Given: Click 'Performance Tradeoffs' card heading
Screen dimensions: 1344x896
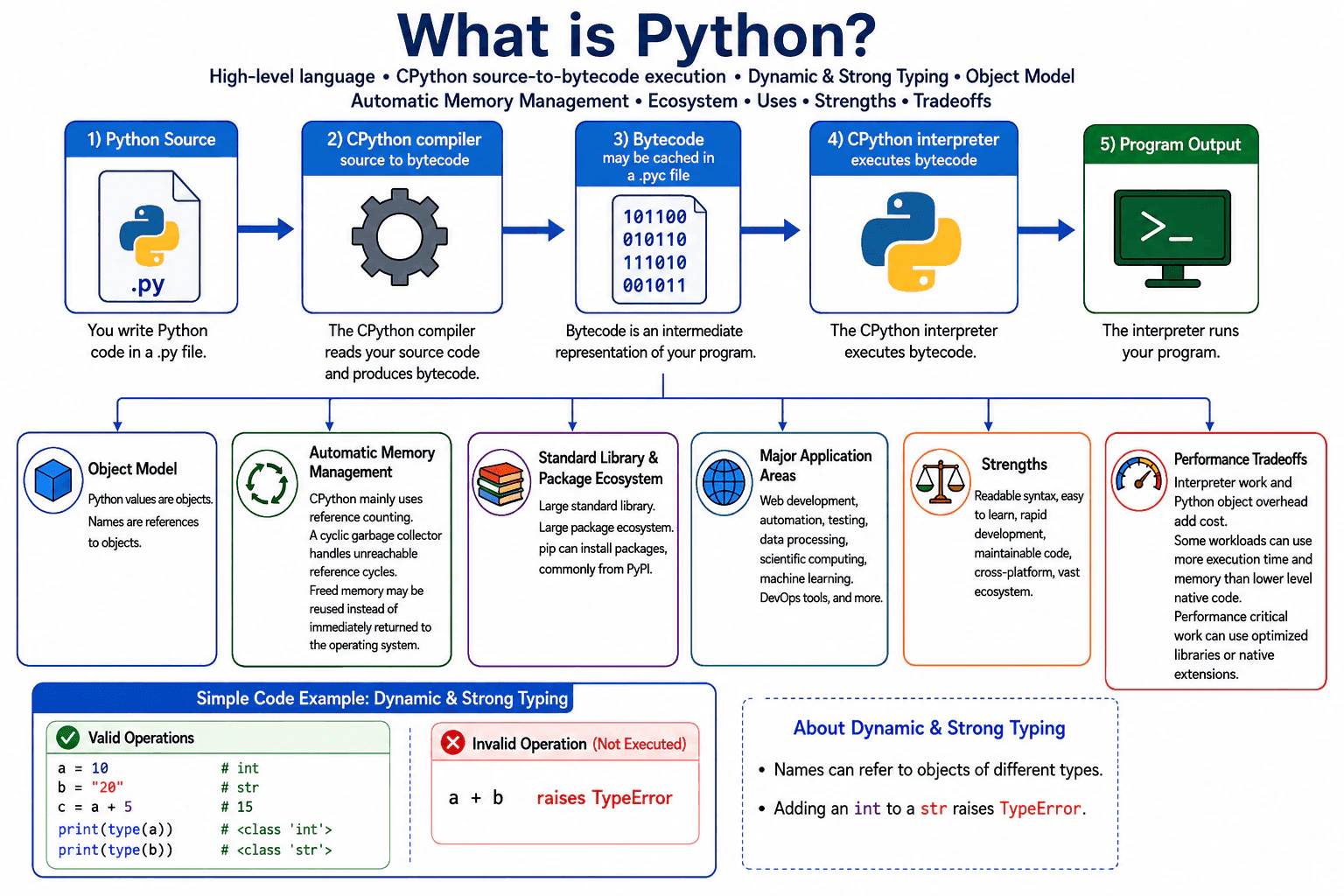Looking at the screenshot, I should click(1240, 459).
